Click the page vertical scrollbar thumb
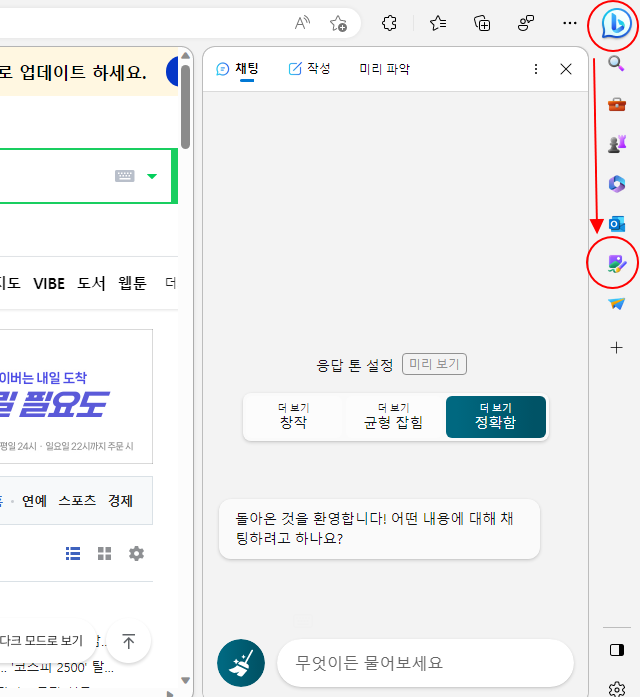Screen dimensions: 640x697 (186, 107)
